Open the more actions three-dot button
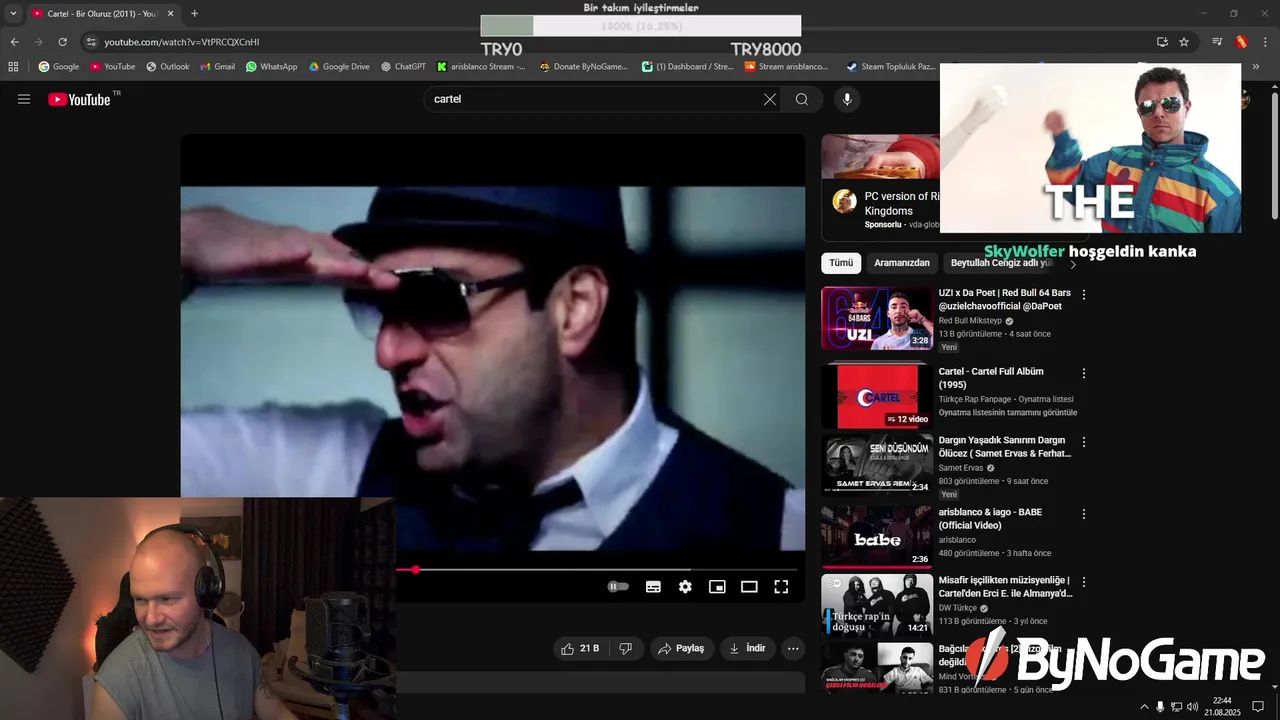 tap(793, 648)
